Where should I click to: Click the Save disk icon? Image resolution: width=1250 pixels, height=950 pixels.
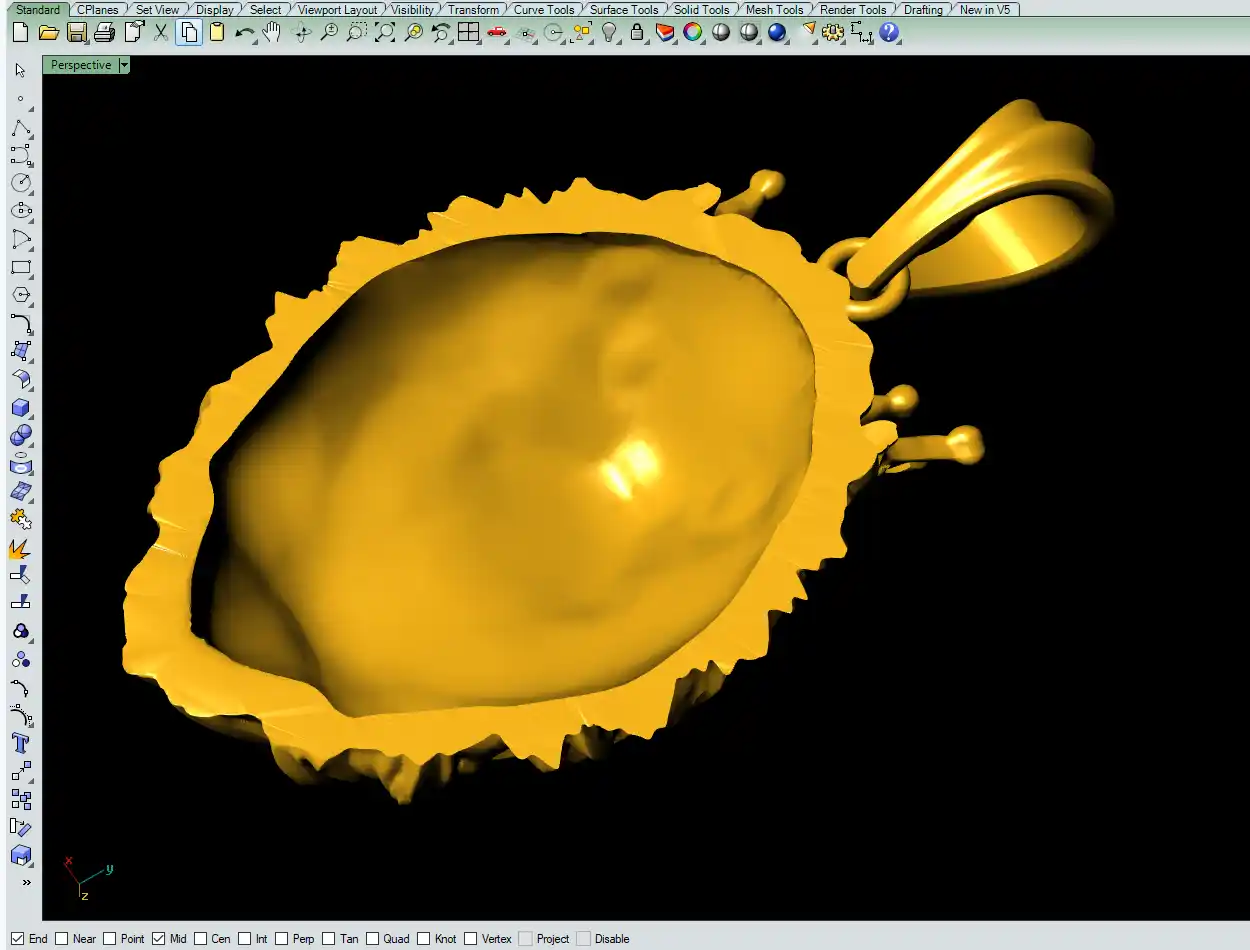(76, 32)
